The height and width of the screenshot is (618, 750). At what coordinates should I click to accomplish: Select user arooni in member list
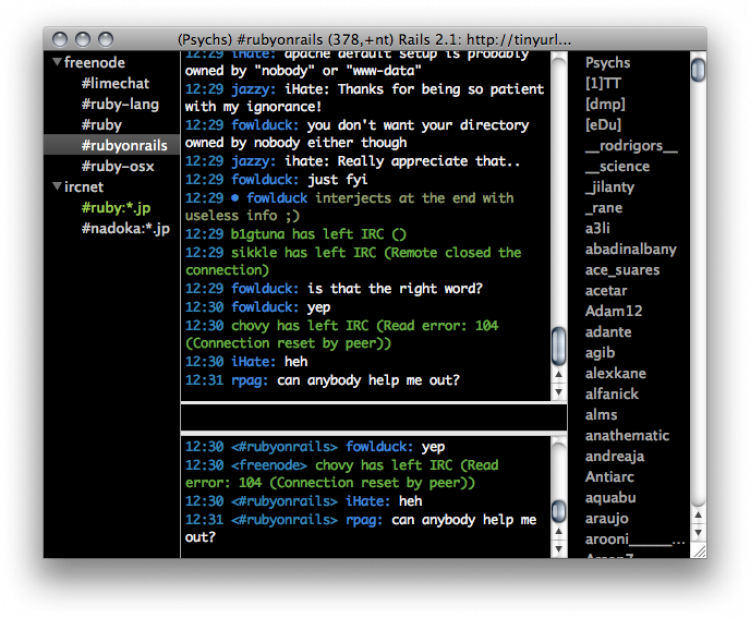[x=635, y=539]
